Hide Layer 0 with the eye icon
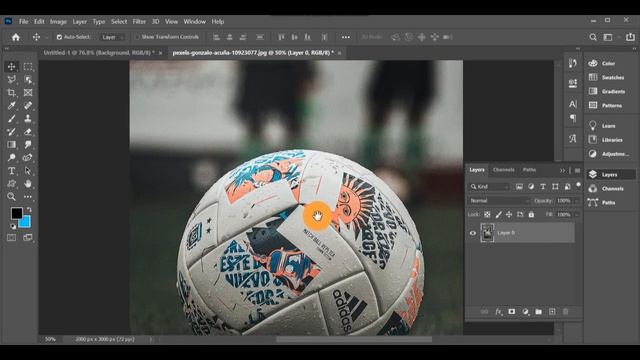The height and width of the screenshot is (360, 640). click(473, 233)
